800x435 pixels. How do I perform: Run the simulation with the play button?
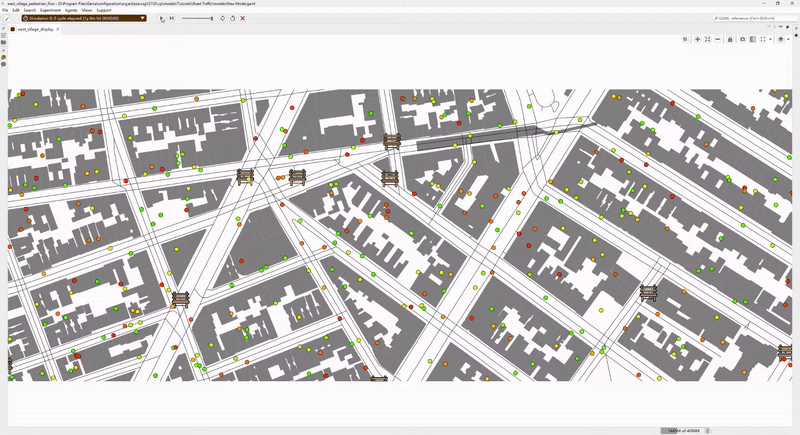pyautogui.click(x=162, y=18)
